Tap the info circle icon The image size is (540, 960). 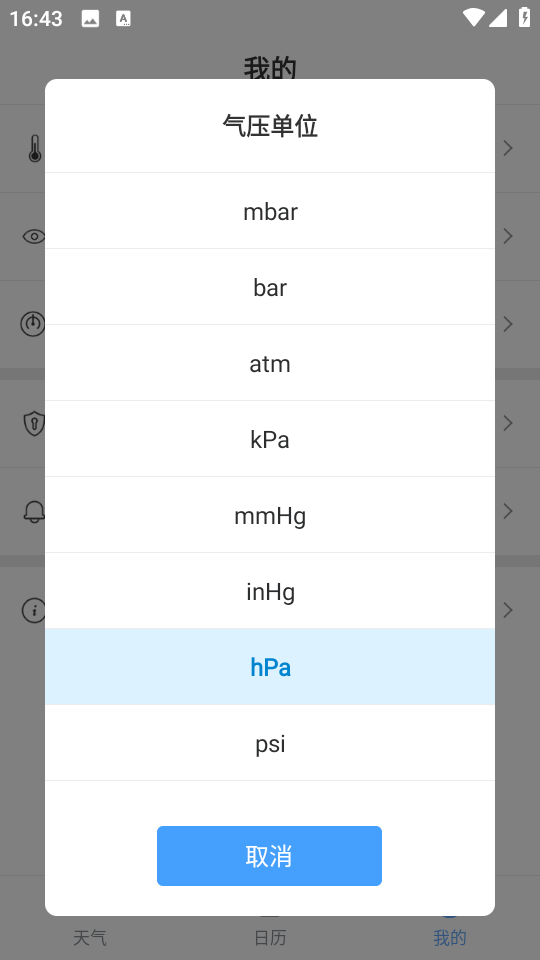(x=34, y=610)
